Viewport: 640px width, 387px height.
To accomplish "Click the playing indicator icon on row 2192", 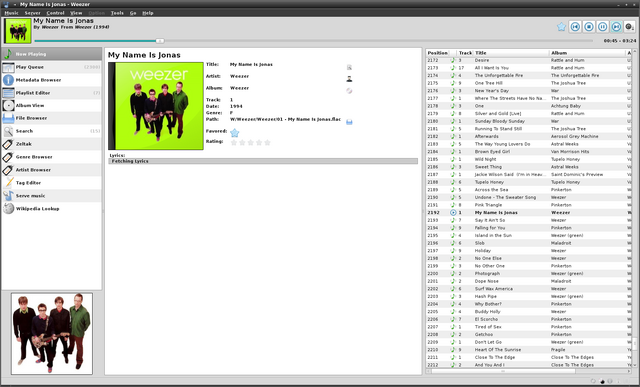I will point(453,213).
